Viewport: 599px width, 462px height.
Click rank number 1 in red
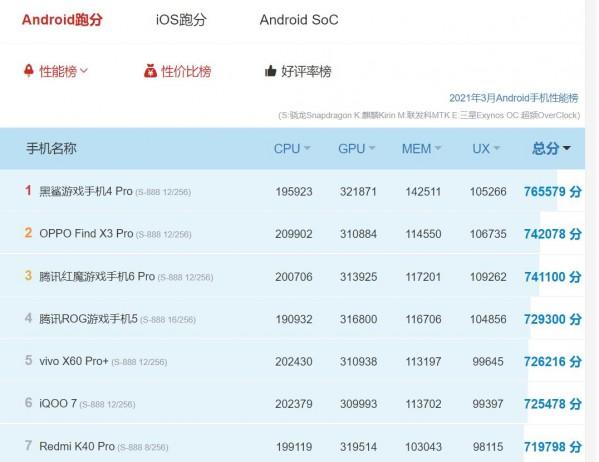click(x=28, y=190)
